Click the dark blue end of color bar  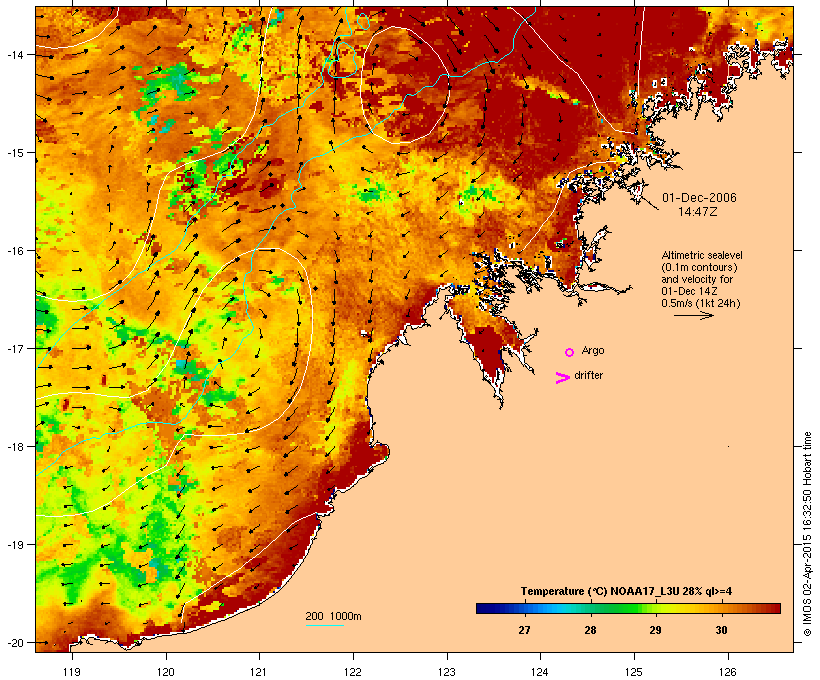[482, 608]
